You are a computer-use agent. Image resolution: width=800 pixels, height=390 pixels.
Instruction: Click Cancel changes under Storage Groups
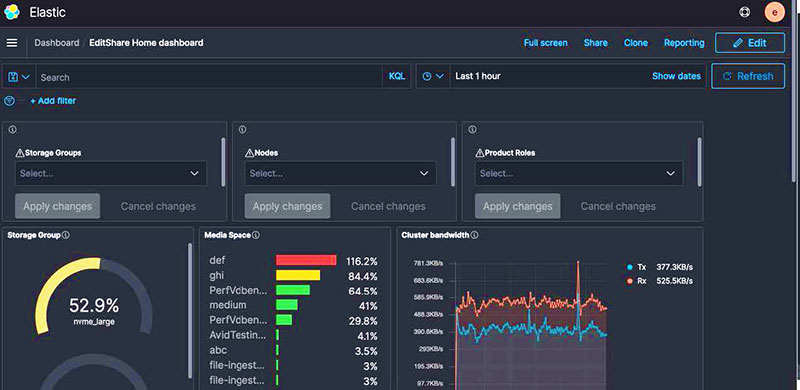coord(158,206)
